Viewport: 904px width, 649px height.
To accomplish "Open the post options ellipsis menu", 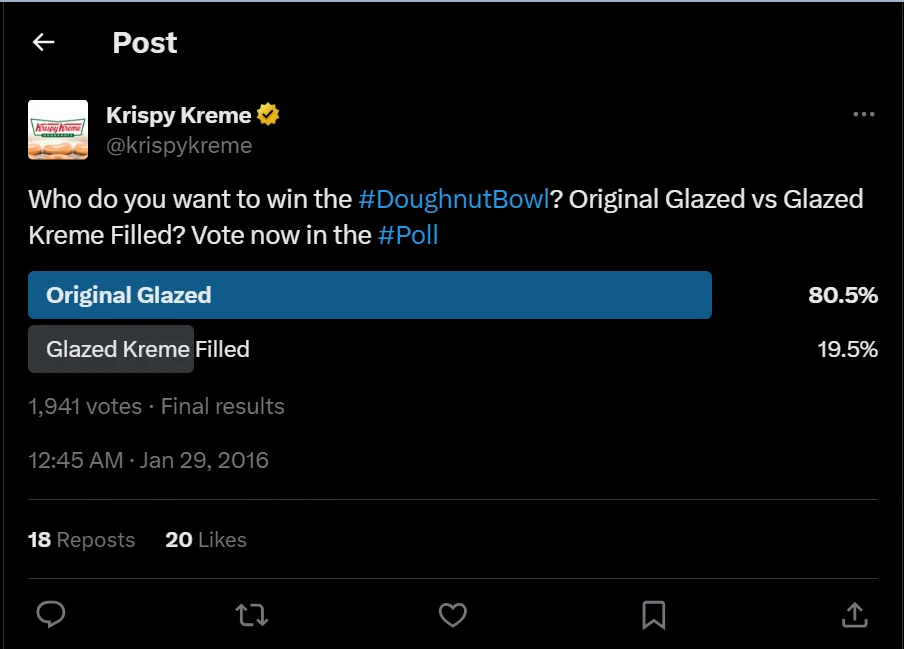I will point(864,114).
